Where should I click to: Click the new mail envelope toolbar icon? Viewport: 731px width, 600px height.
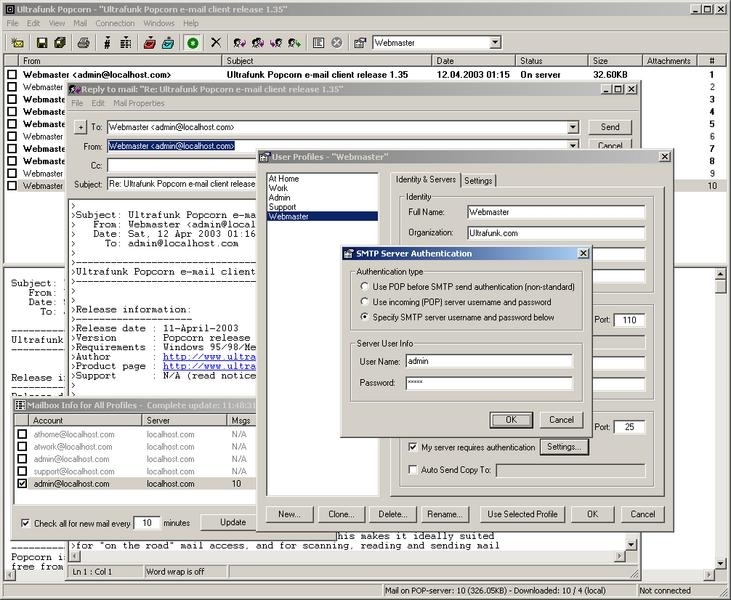pos(17,43)
